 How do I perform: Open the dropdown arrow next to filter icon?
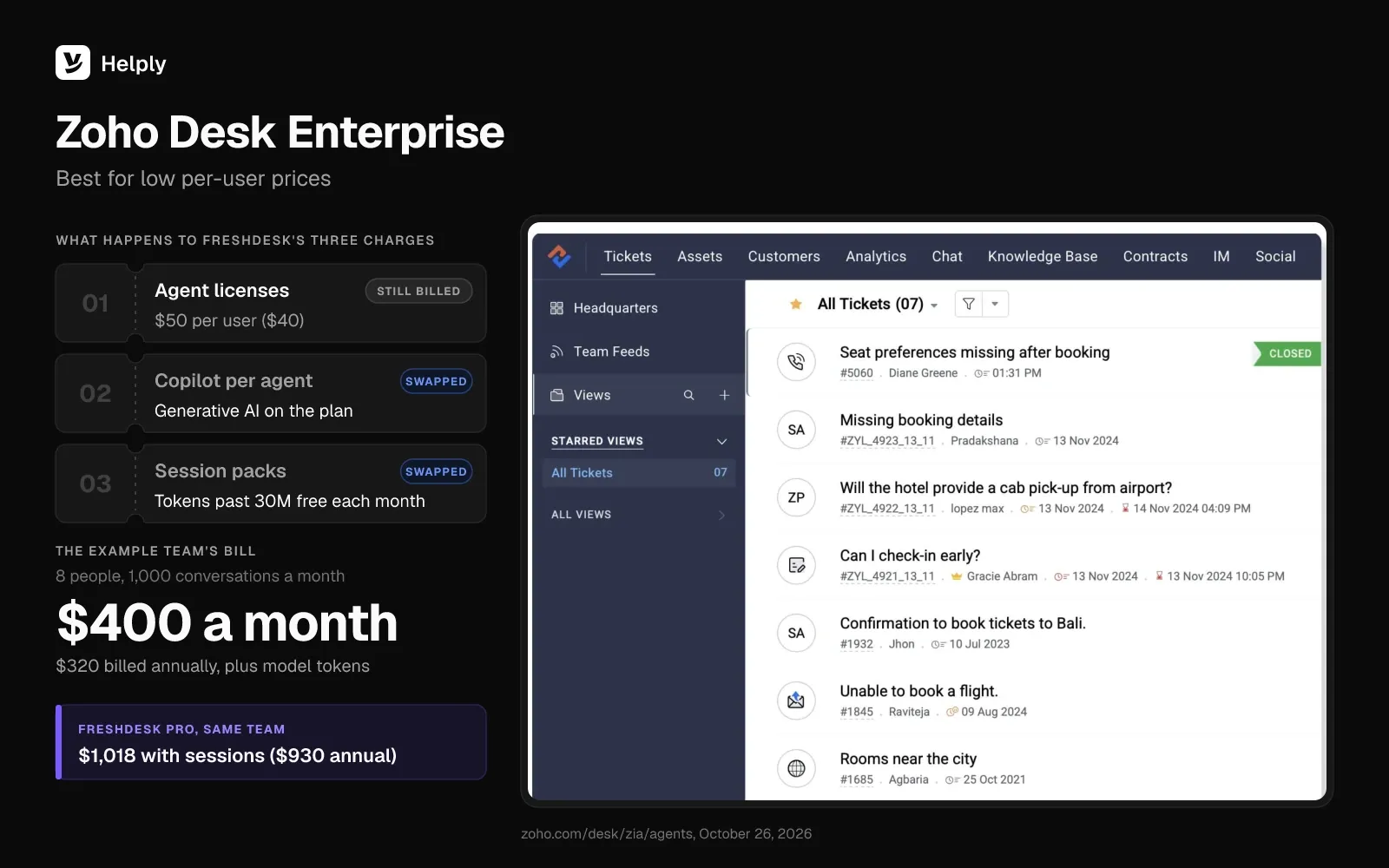click(995, 304)
